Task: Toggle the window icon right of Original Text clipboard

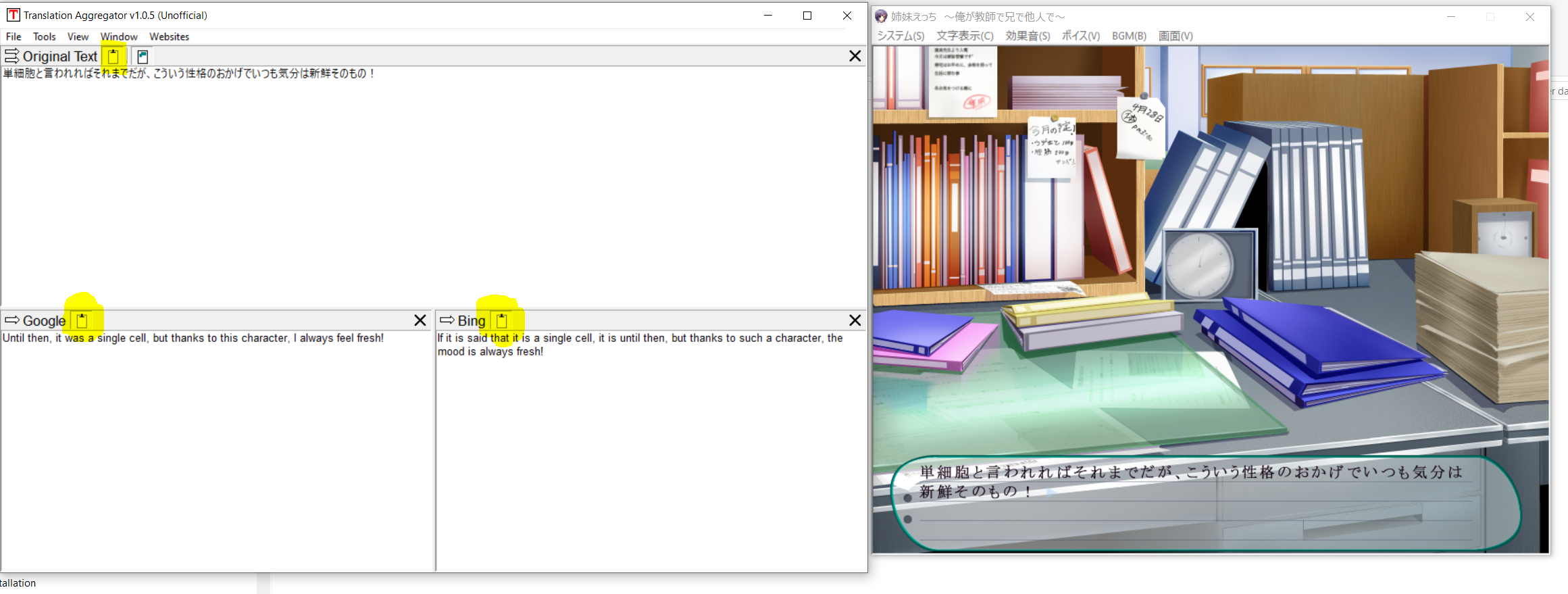Action: [143, 57]
